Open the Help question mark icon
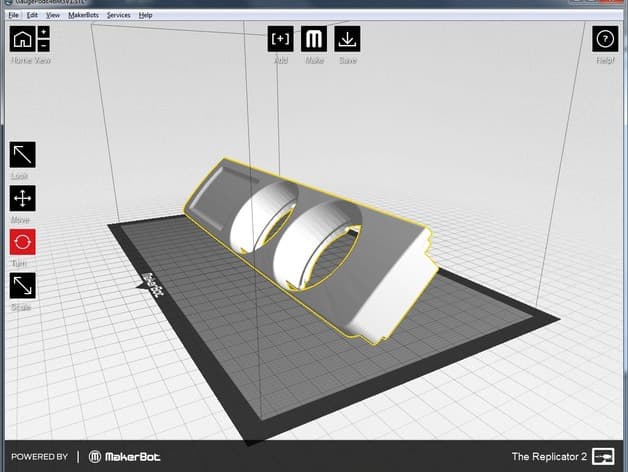 pos(605,39)
